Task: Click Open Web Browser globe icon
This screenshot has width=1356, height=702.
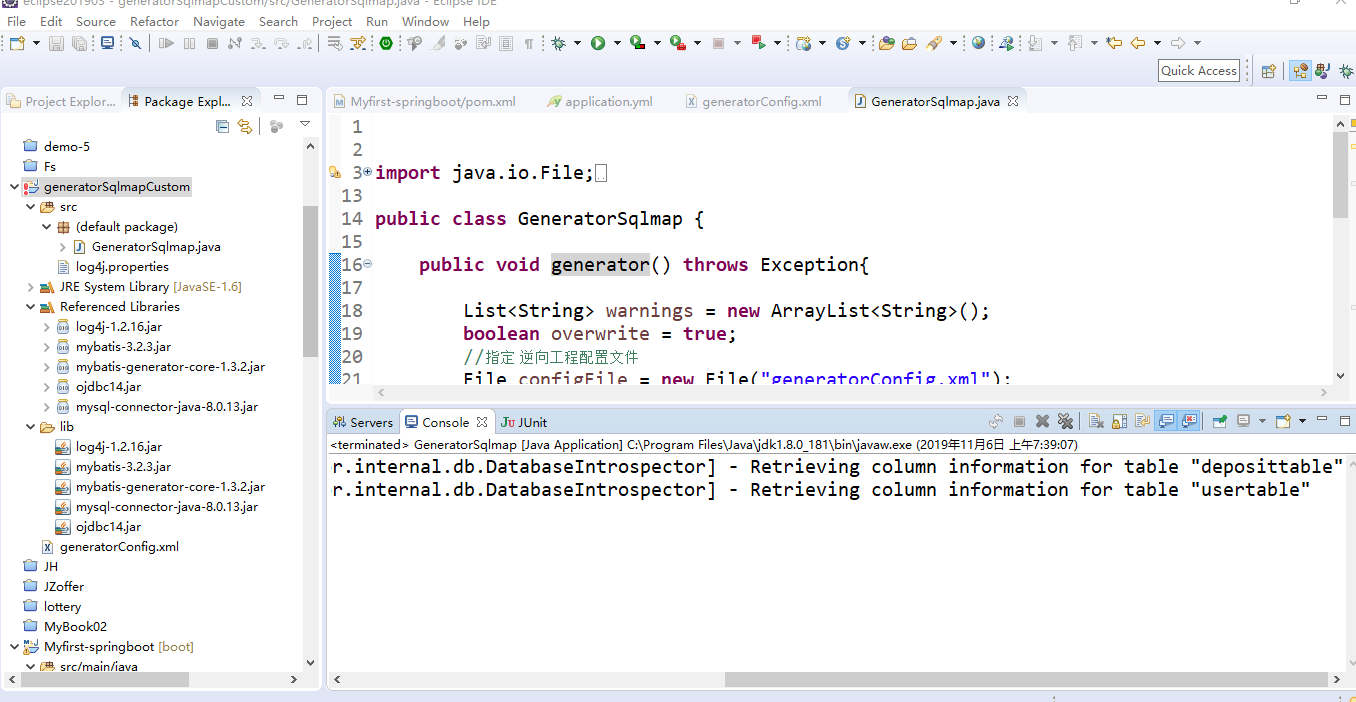Action: (x=979, y=43)
